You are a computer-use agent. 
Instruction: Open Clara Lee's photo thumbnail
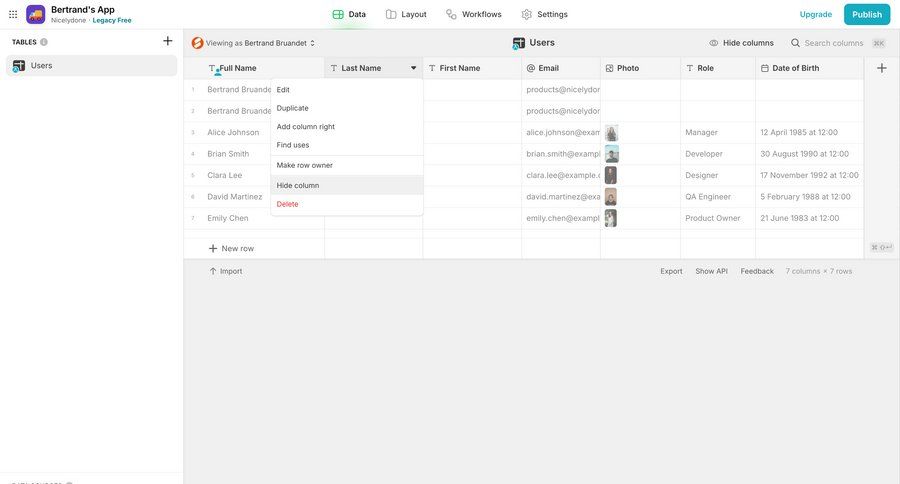click(611, 175)
